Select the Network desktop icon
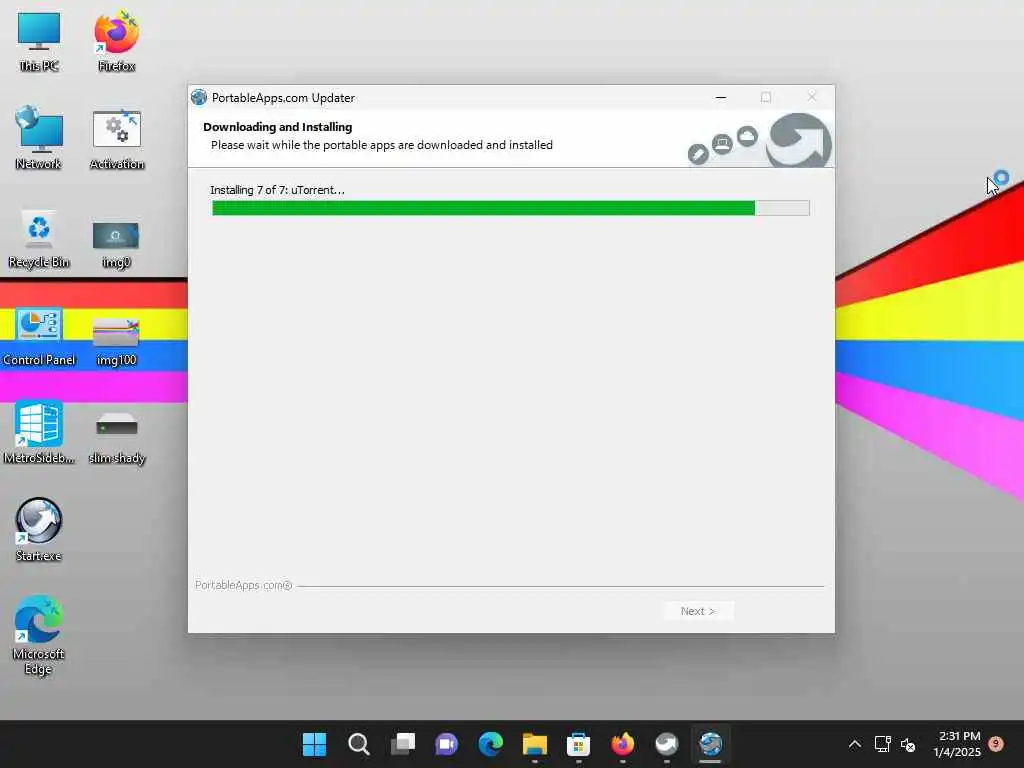Viewport: 1024px width, 768px height. [x=39, y=138]
